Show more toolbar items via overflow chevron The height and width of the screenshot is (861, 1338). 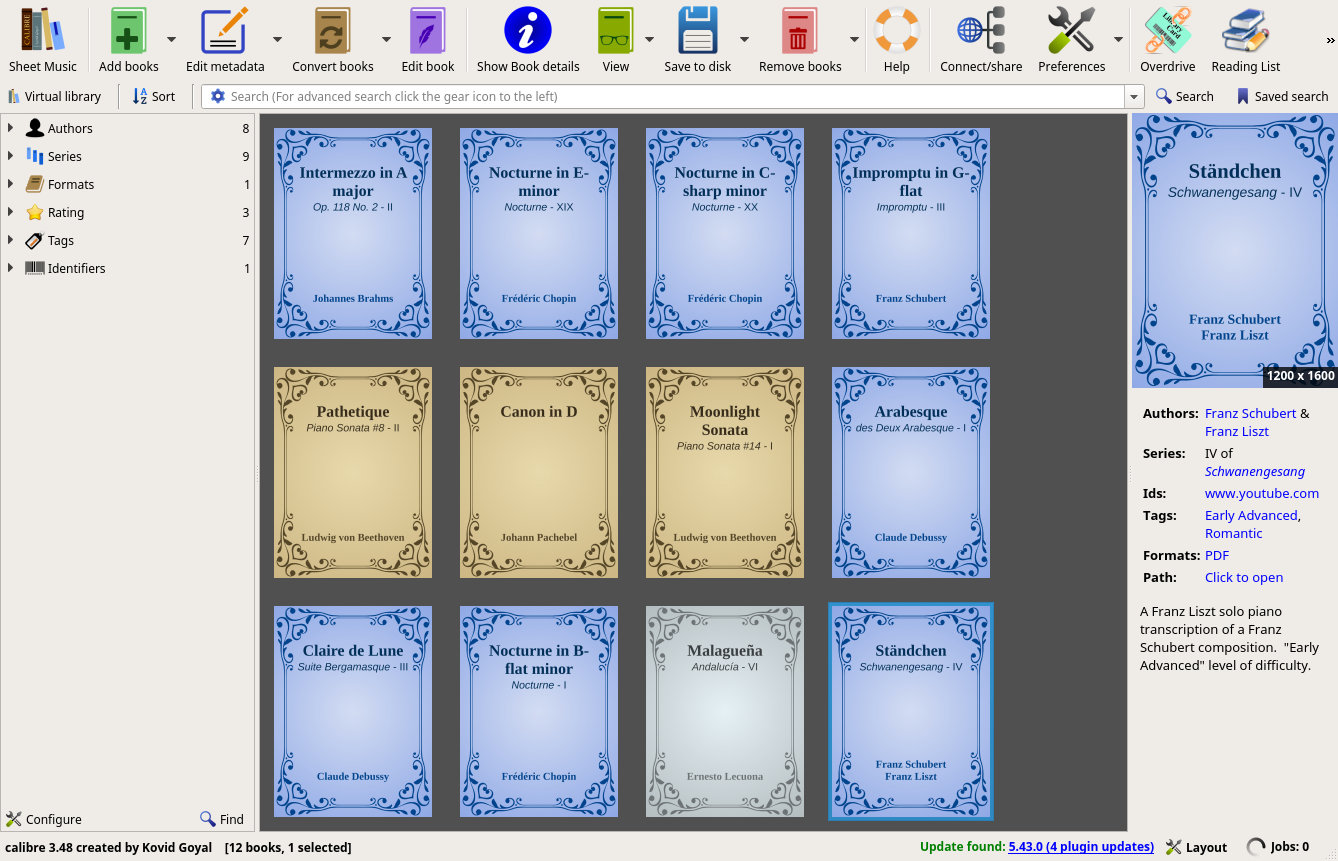(1330, 40)
